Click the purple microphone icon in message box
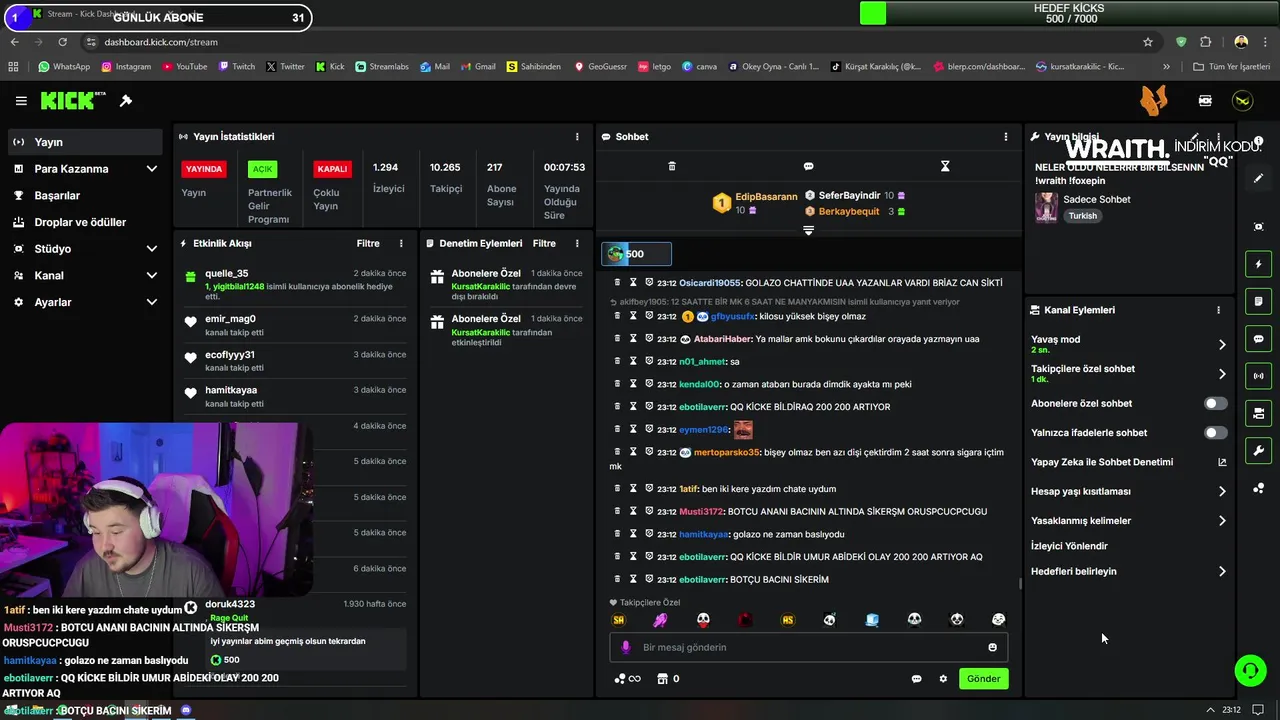Image resolution: width=1280 pixels, height=720 pixels. (x=626, y=647)
